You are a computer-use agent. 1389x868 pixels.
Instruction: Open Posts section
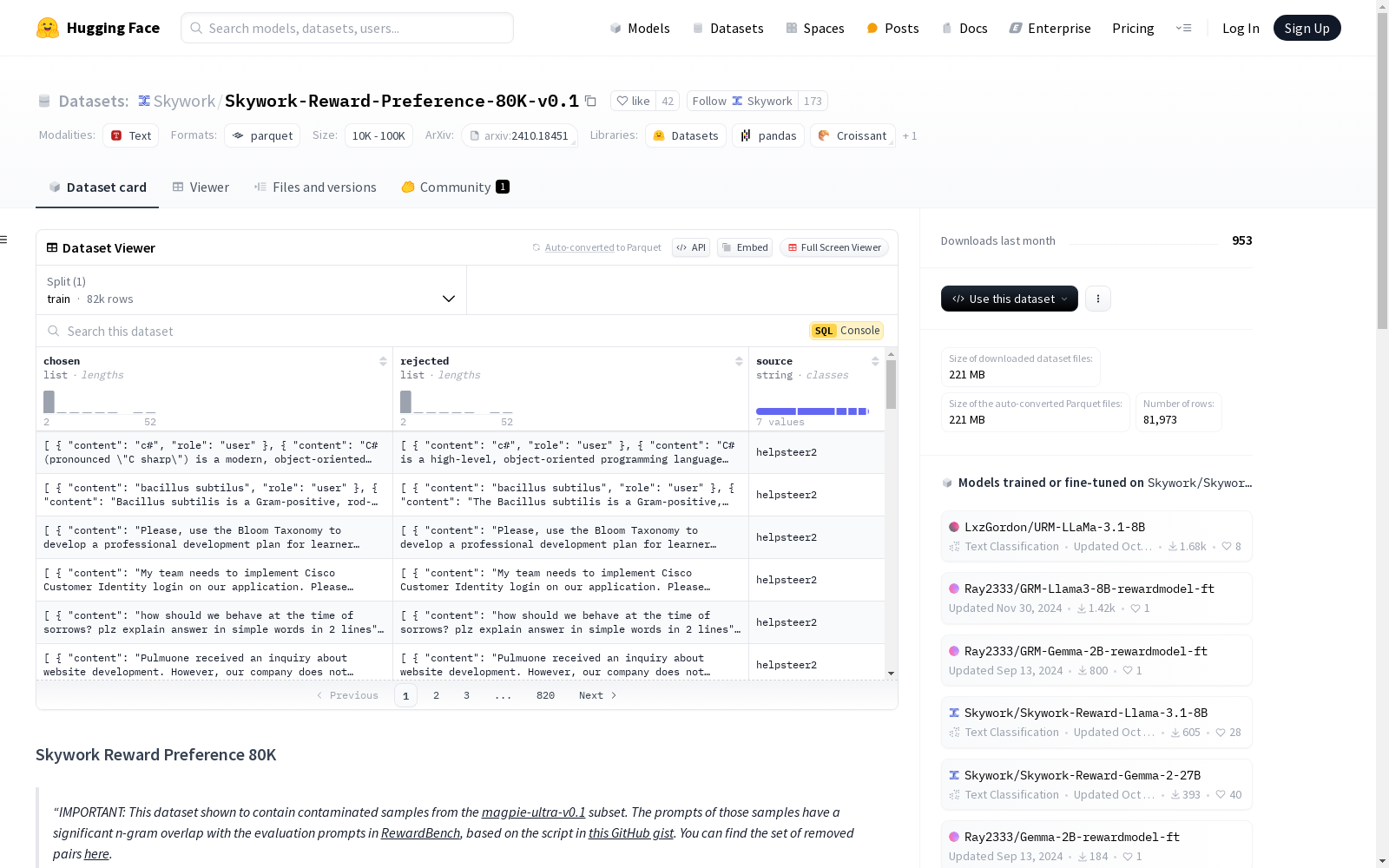pos(892,28)
